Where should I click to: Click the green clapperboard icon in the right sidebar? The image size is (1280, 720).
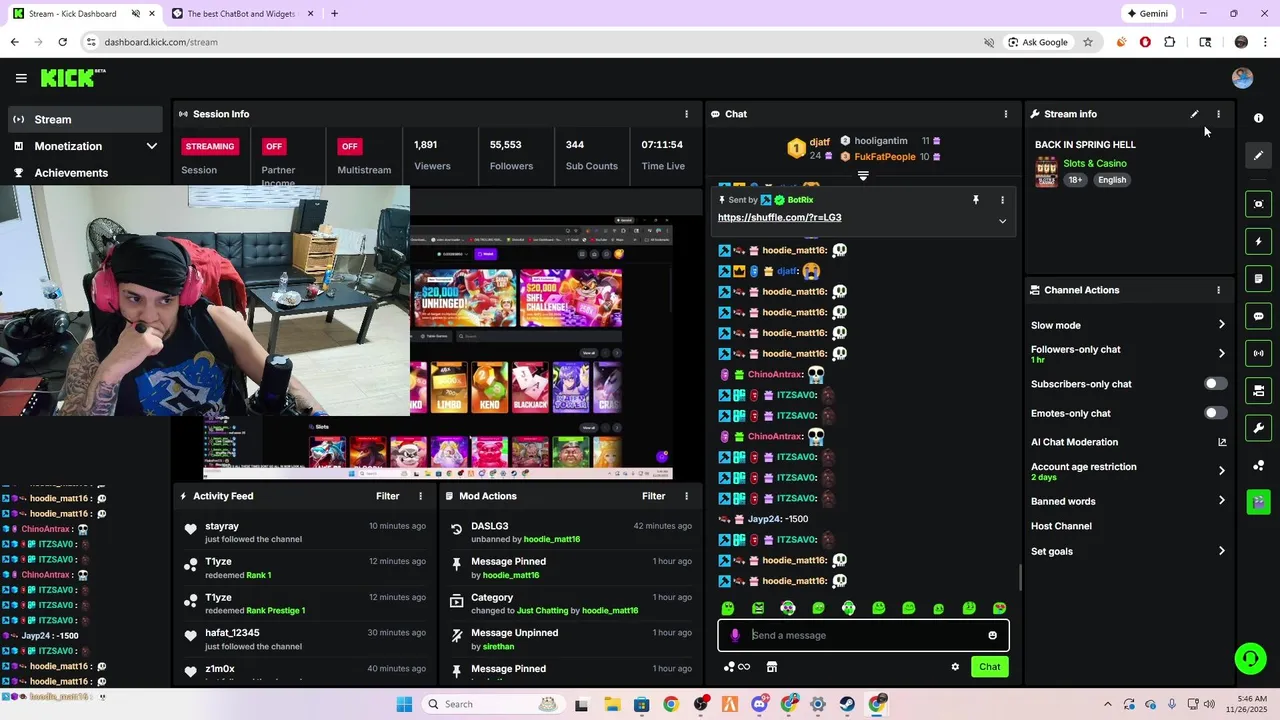(1258, 501)
